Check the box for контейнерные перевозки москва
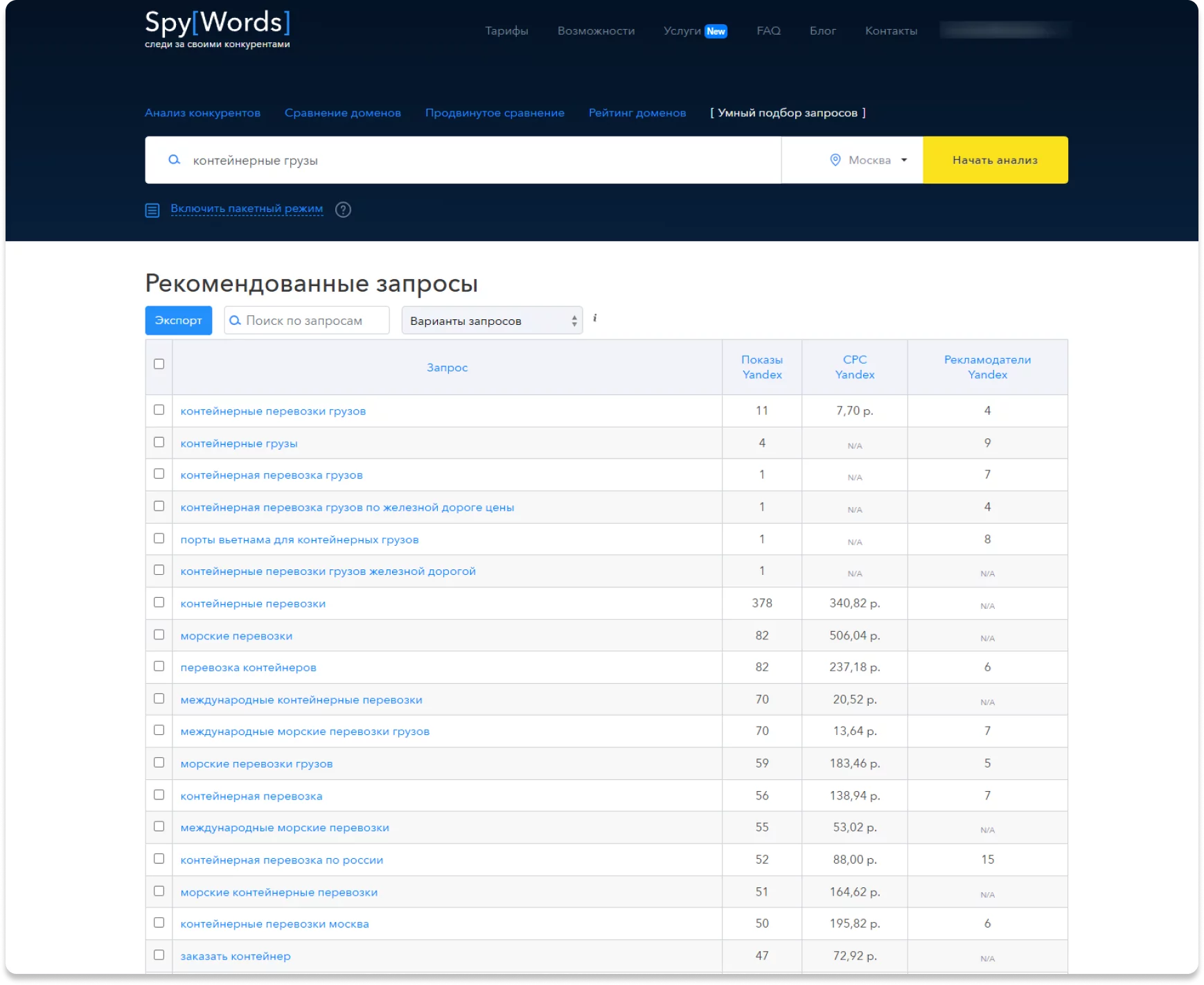Viewport: 1204px width, 985px height. (159, 923)
